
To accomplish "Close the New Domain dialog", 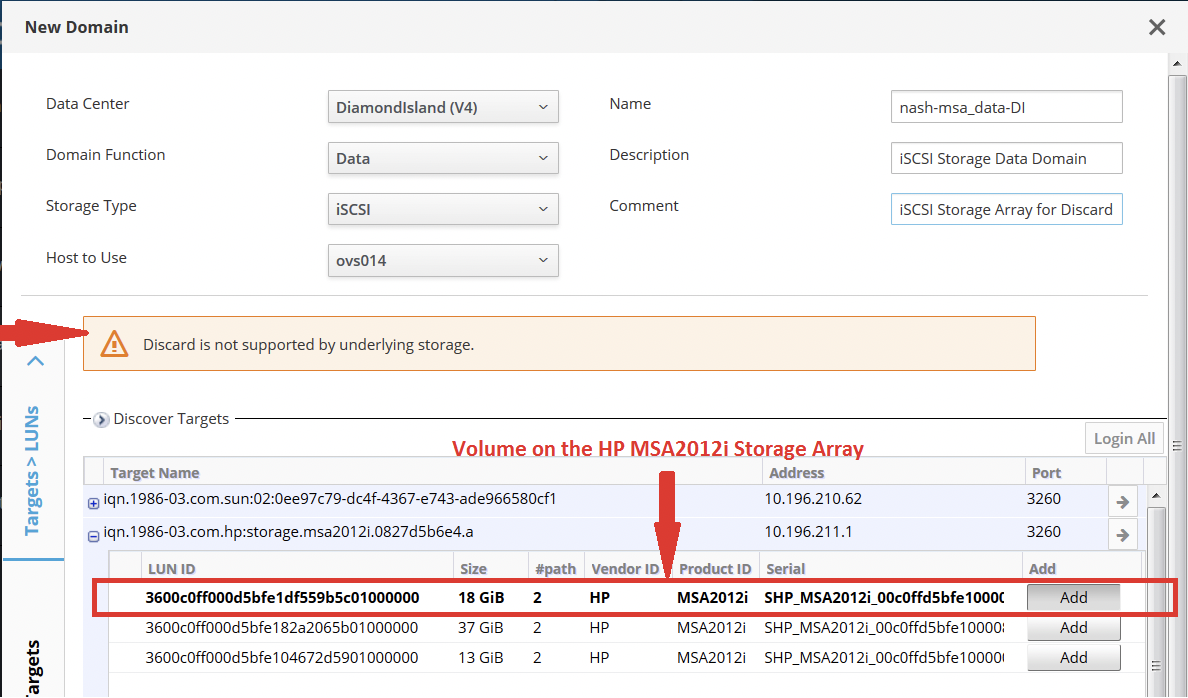I will click(x=1157, y=28).
